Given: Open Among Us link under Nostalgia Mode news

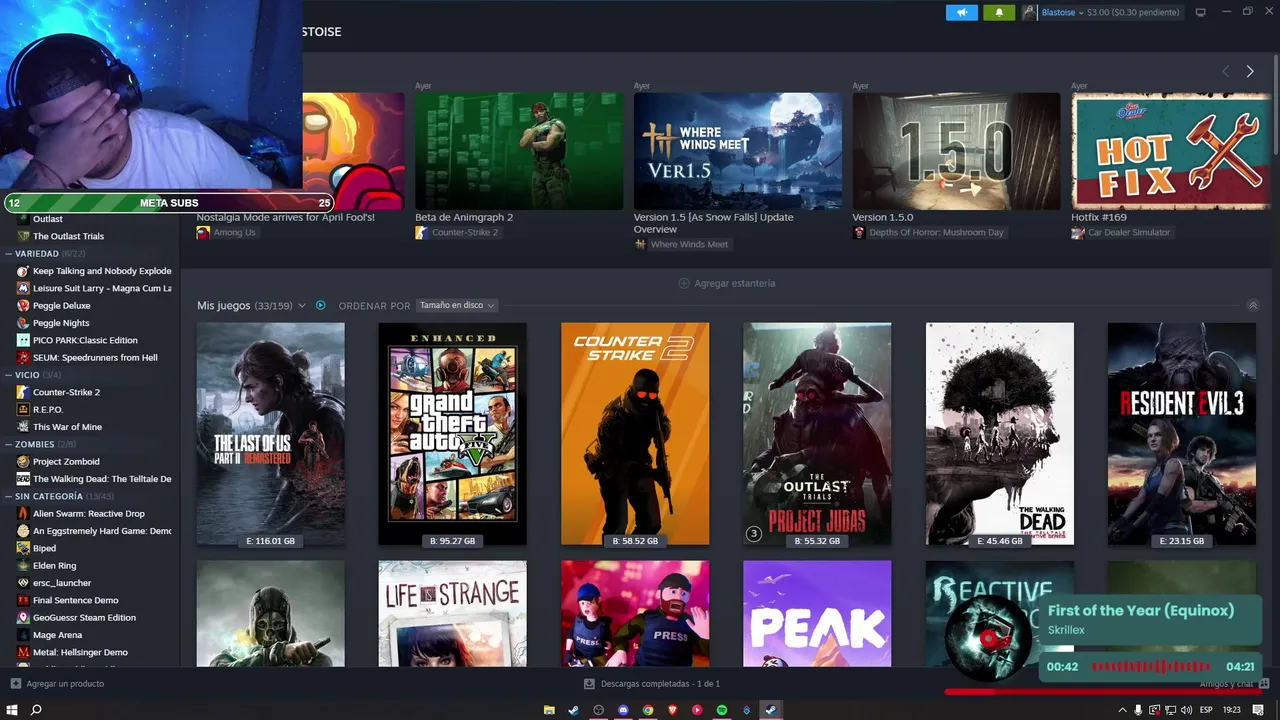Looking at the screenshot, I should coord(226,232).
